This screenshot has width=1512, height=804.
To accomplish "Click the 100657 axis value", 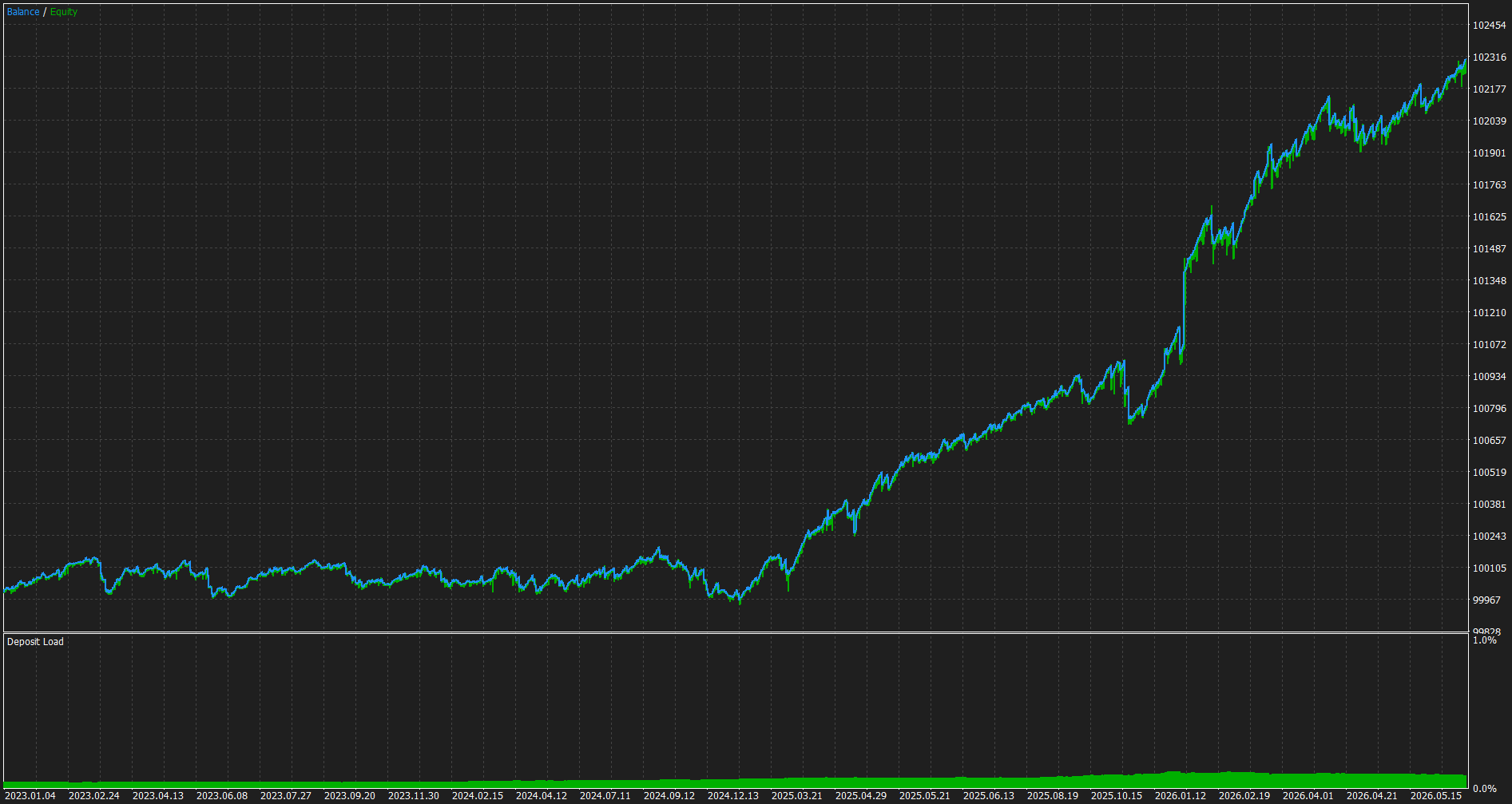I will (1490, 441).
